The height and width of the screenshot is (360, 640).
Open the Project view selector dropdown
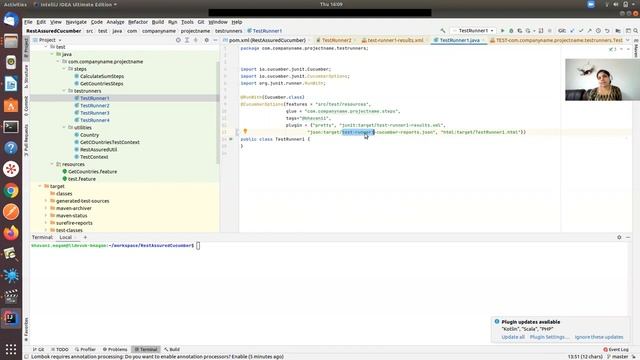(x=47, y=40)
